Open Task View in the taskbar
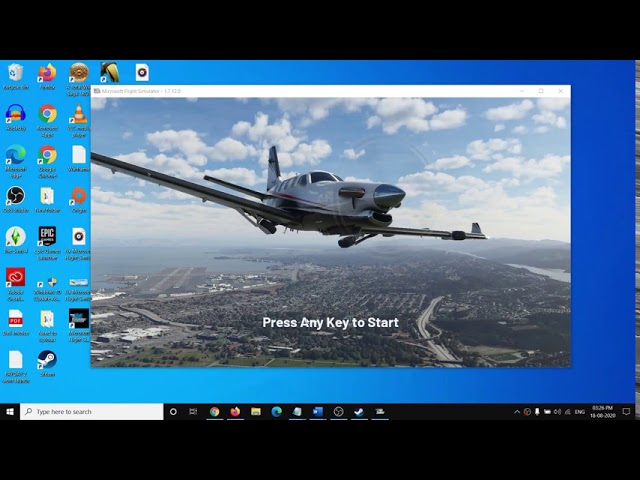Screen dimensions: 640x480 click(193, 412)
